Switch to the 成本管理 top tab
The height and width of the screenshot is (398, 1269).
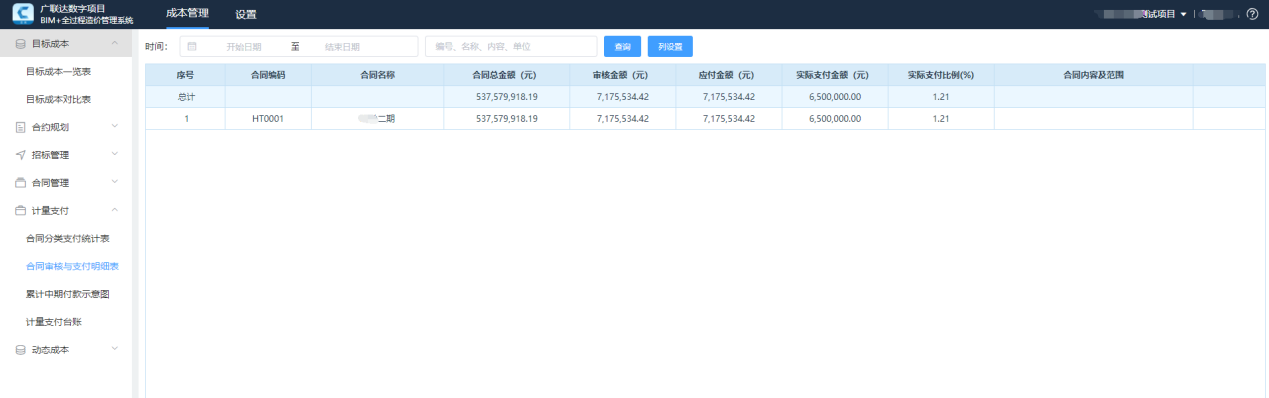(x=187, y=14)
